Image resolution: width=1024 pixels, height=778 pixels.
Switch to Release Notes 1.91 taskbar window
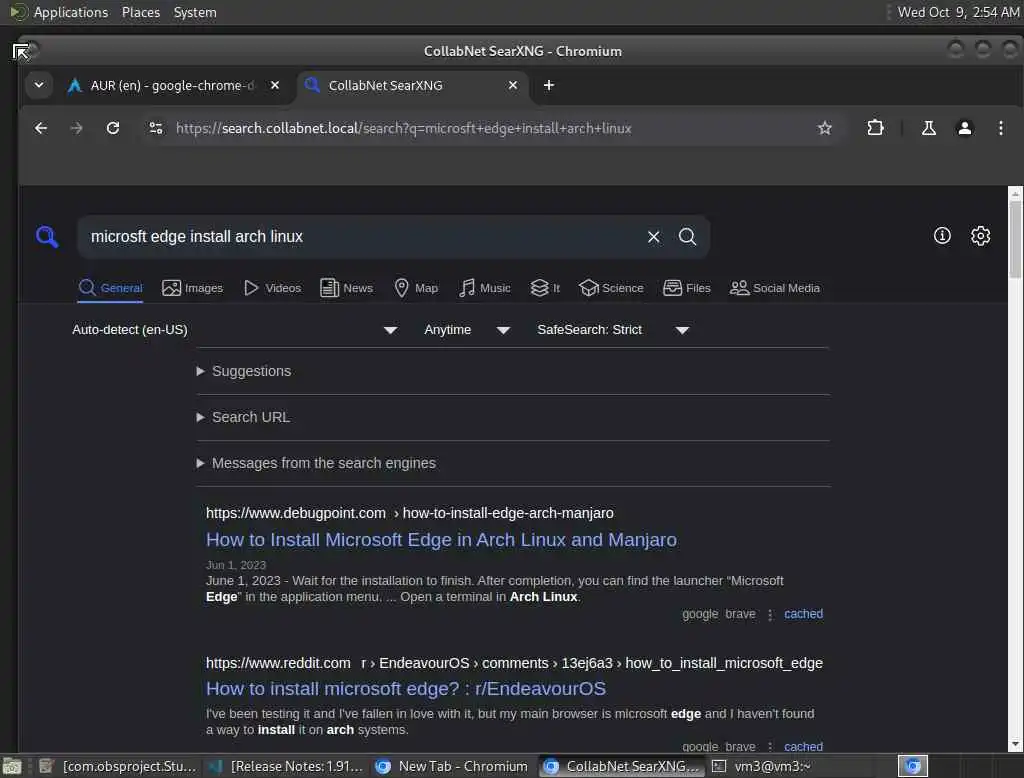click(x=285, y=766)
